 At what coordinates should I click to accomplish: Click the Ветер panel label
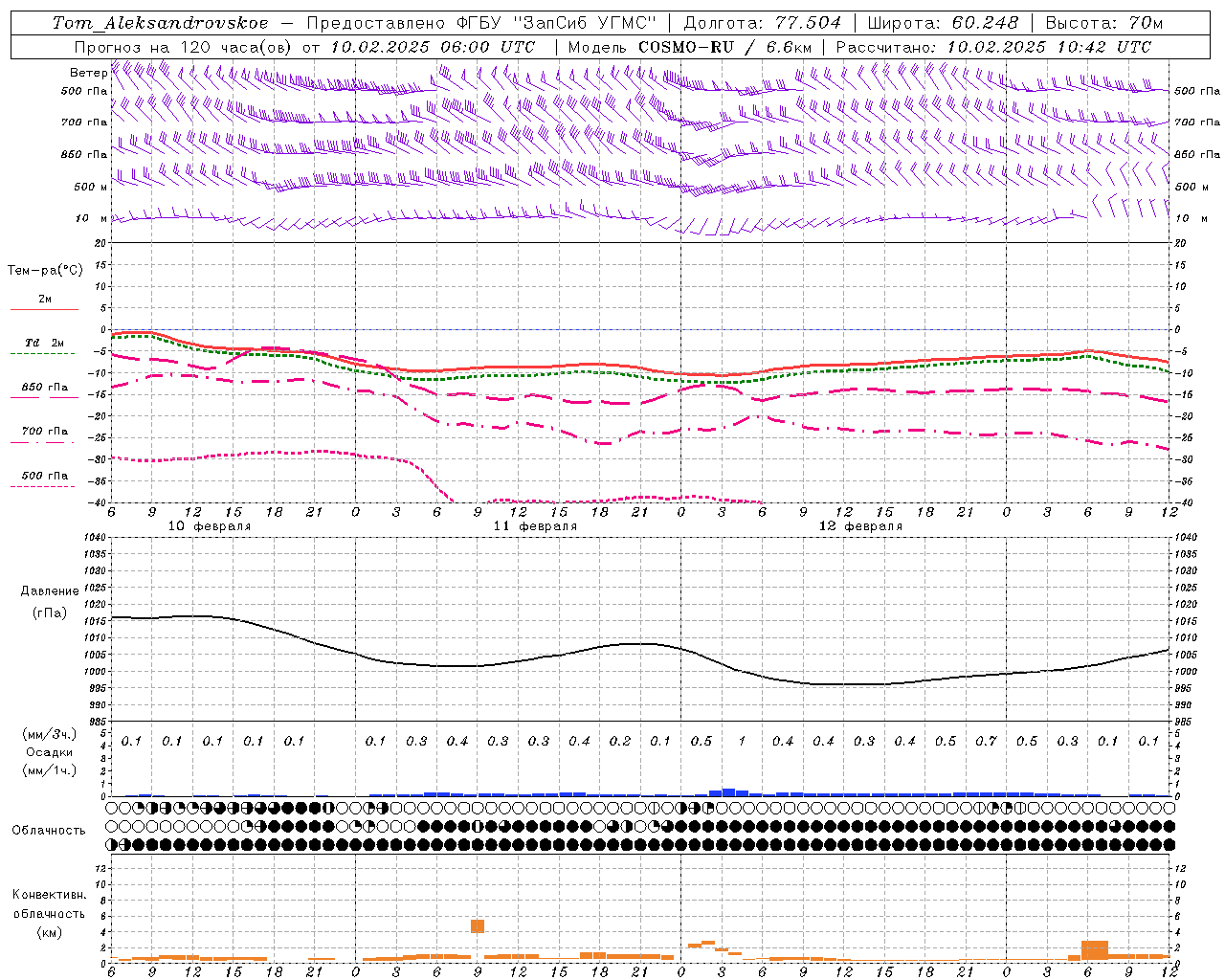point(88,73)
